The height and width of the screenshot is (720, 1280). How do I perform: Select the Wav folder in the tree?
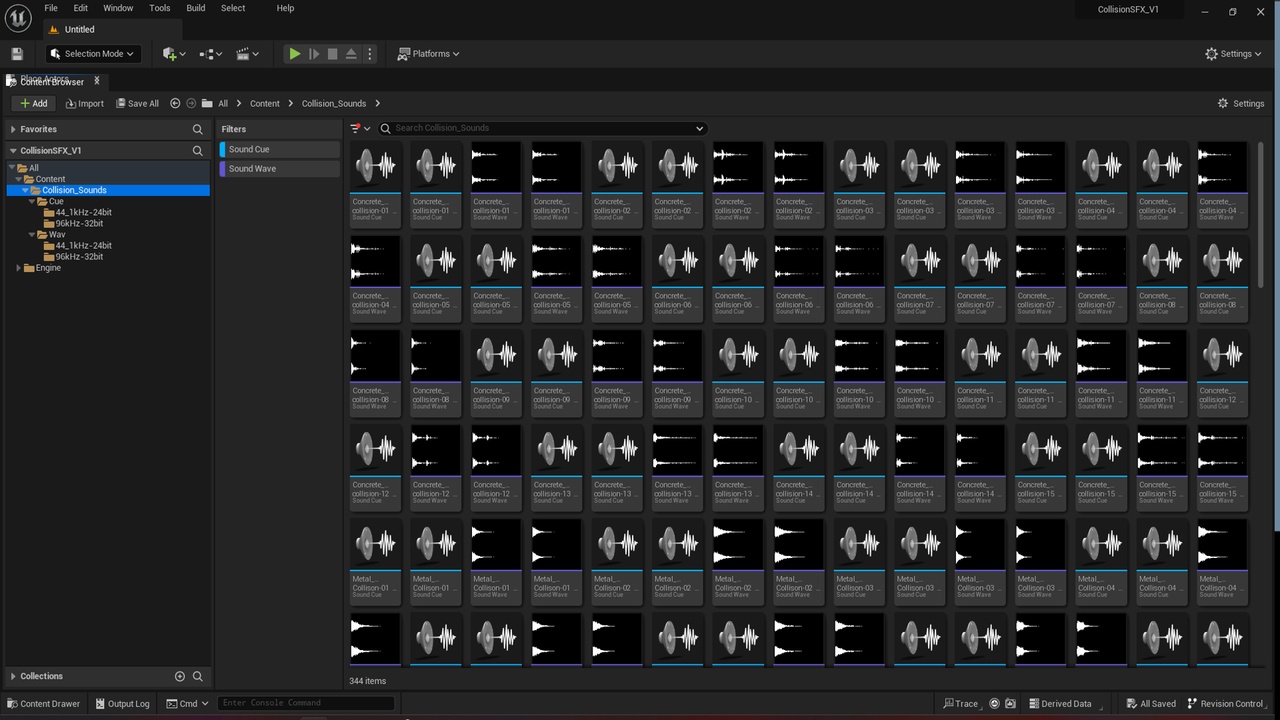(57, 235)
